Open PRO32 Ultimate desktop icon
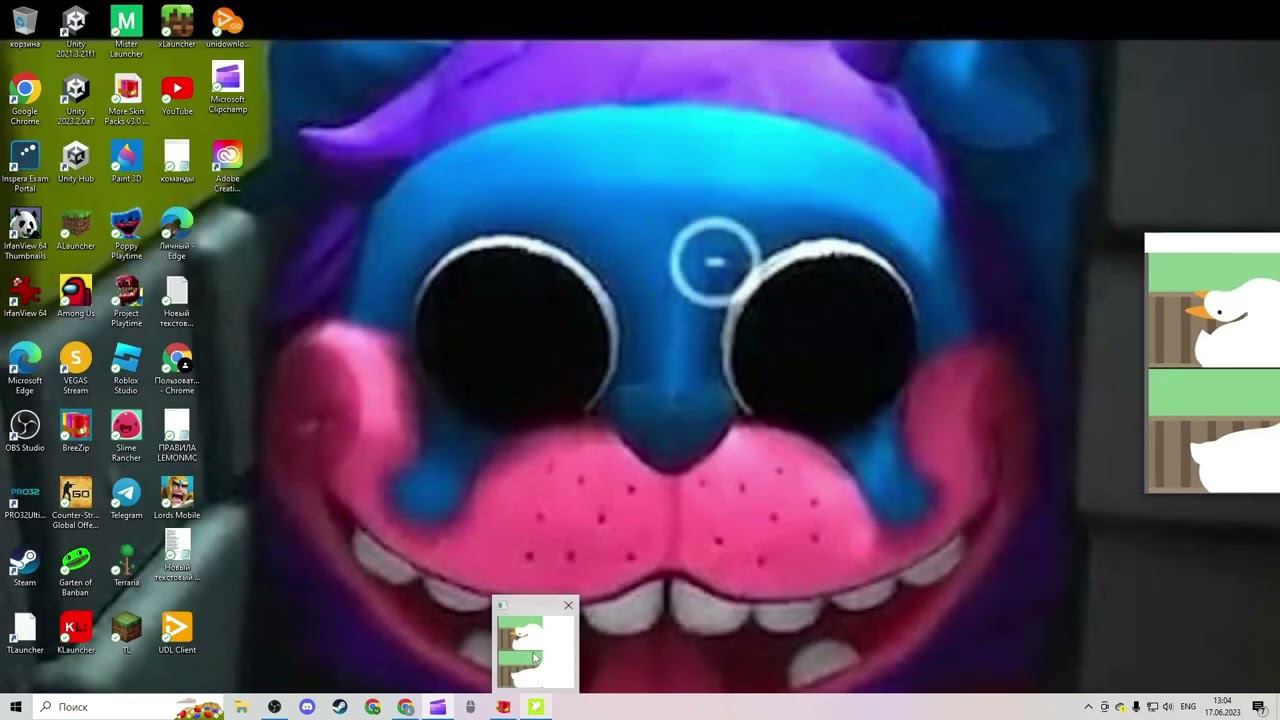 coord(25,499)
